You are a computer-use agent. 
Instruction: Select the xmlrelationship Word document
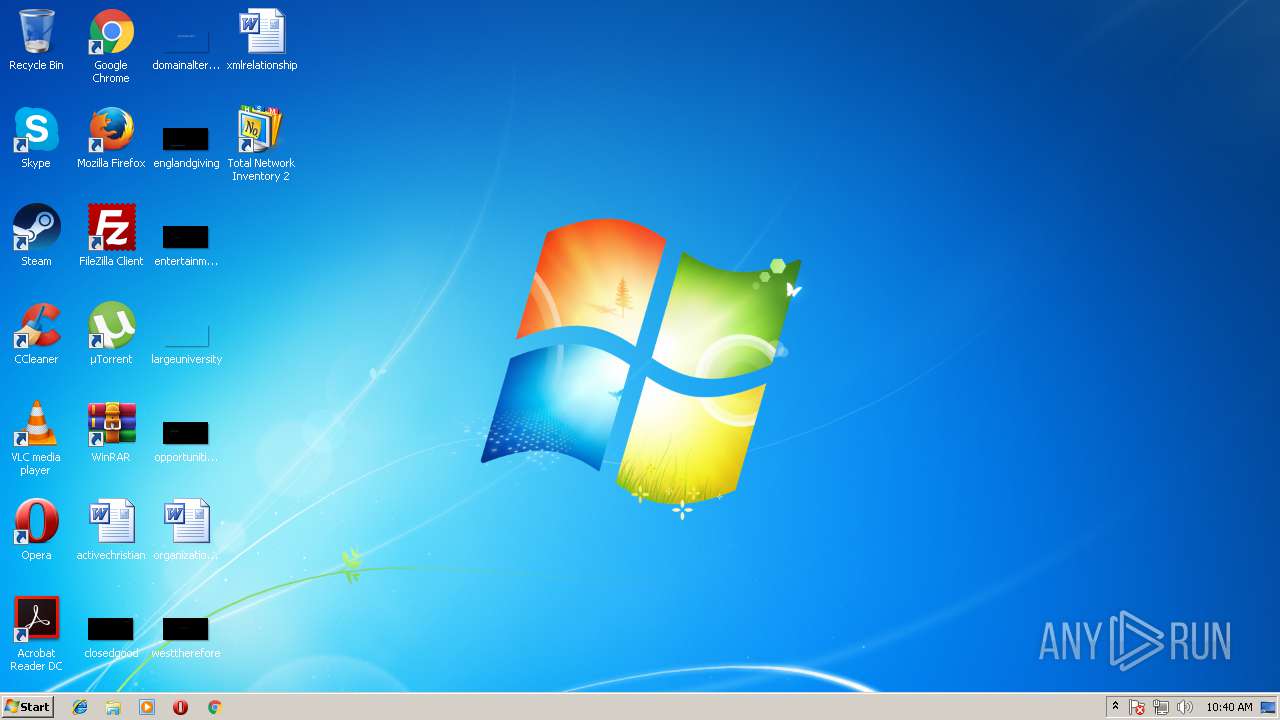coord(262,40)
